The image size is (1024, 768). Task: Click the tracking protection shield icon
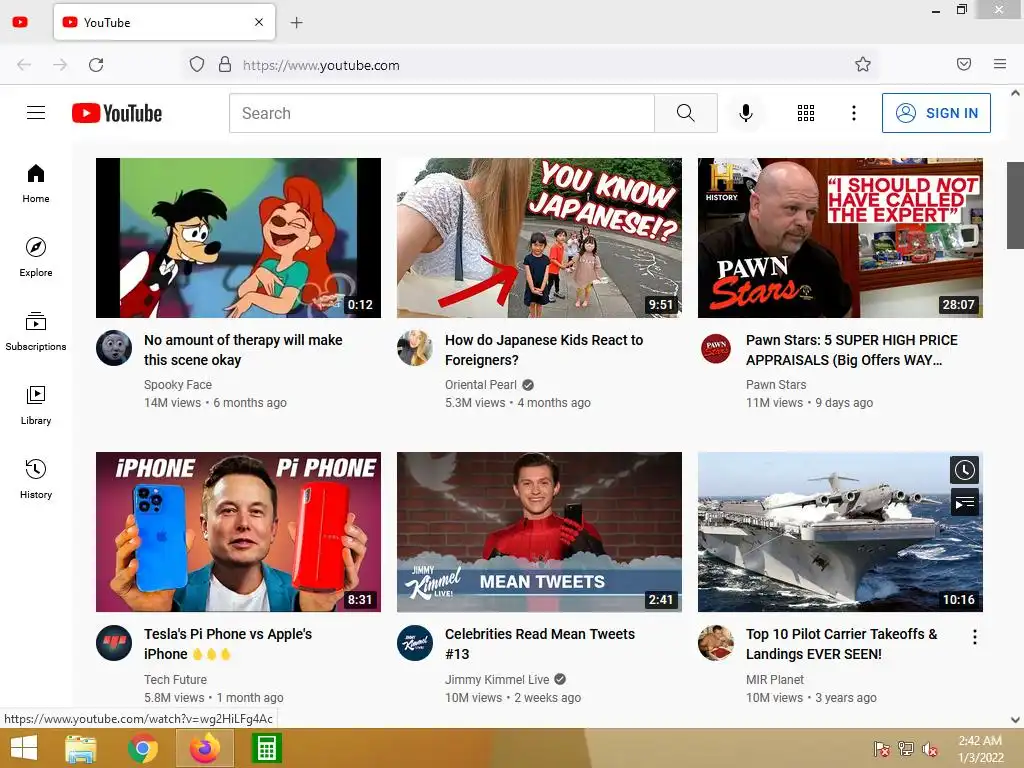point(197,64)
